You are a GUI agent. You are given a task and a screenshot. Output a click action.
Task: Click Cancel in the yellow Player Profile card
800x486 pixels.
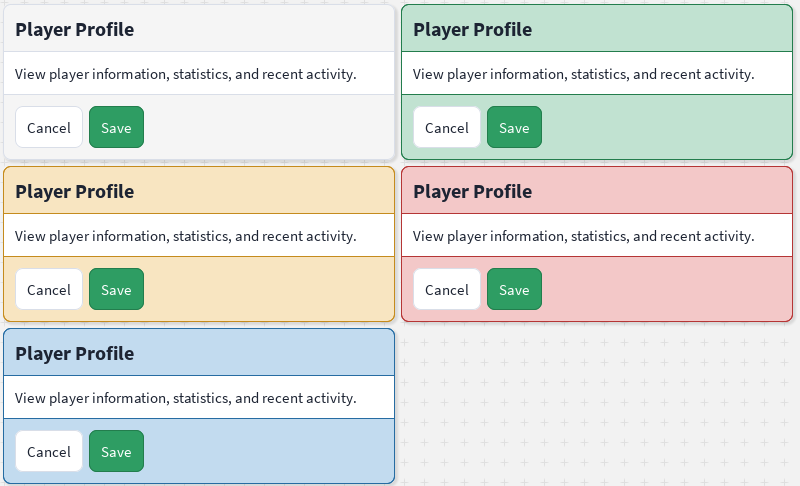tap(49, 289)
